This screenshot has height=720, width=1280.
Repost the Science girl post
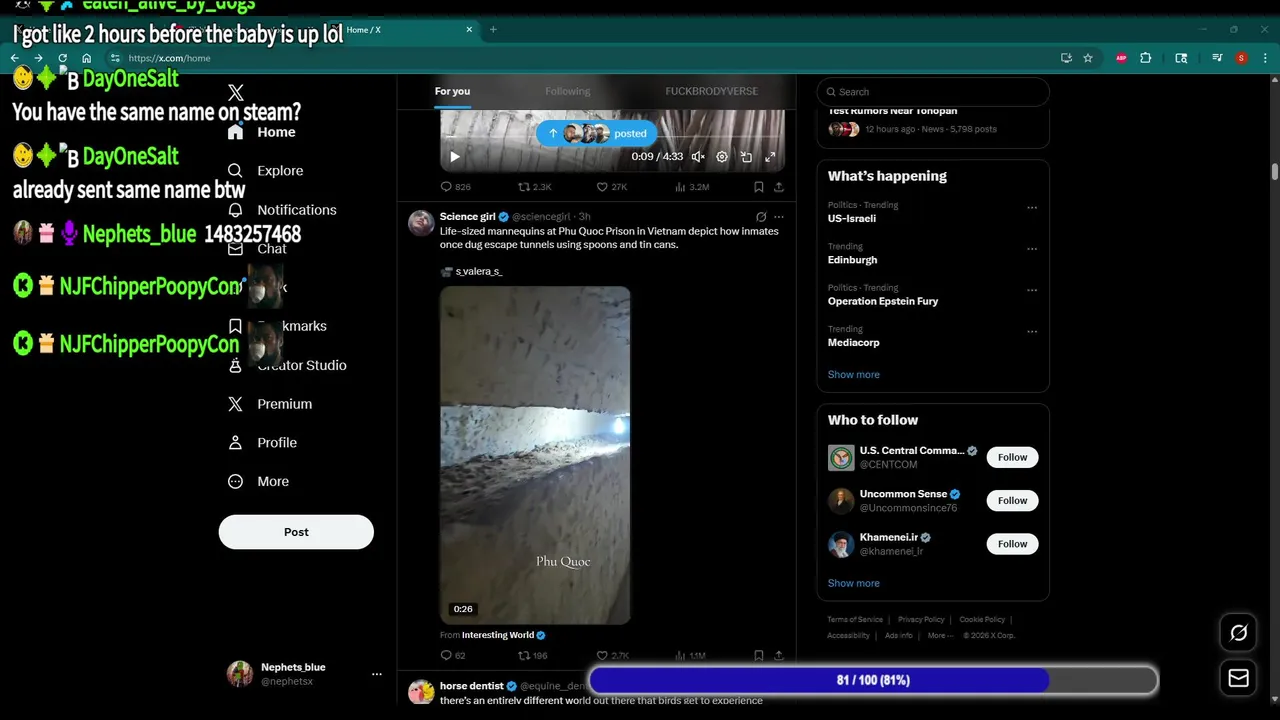click(532, 656)
